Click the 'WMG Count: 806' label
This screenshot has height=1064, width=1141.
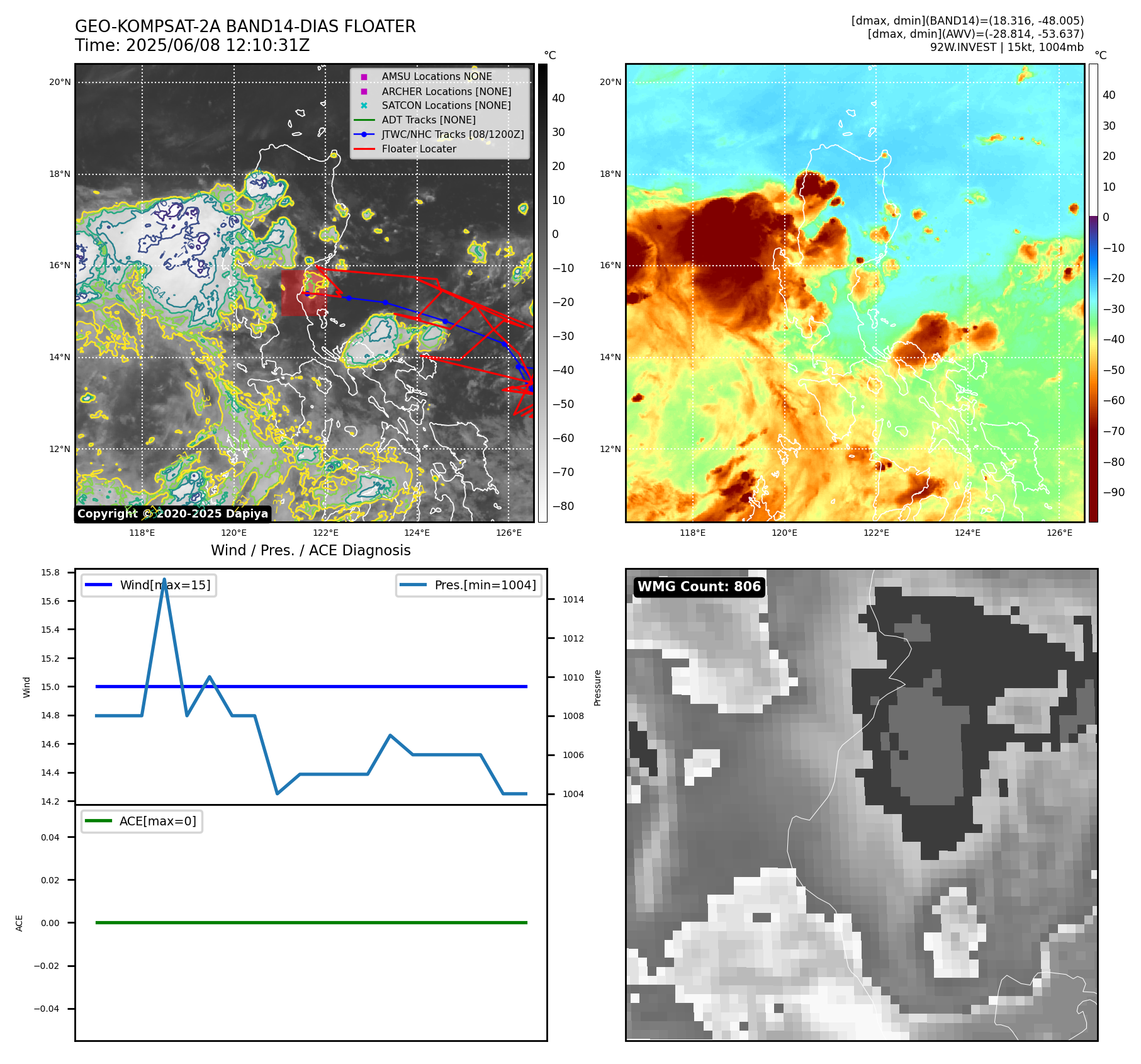[699, 587]
